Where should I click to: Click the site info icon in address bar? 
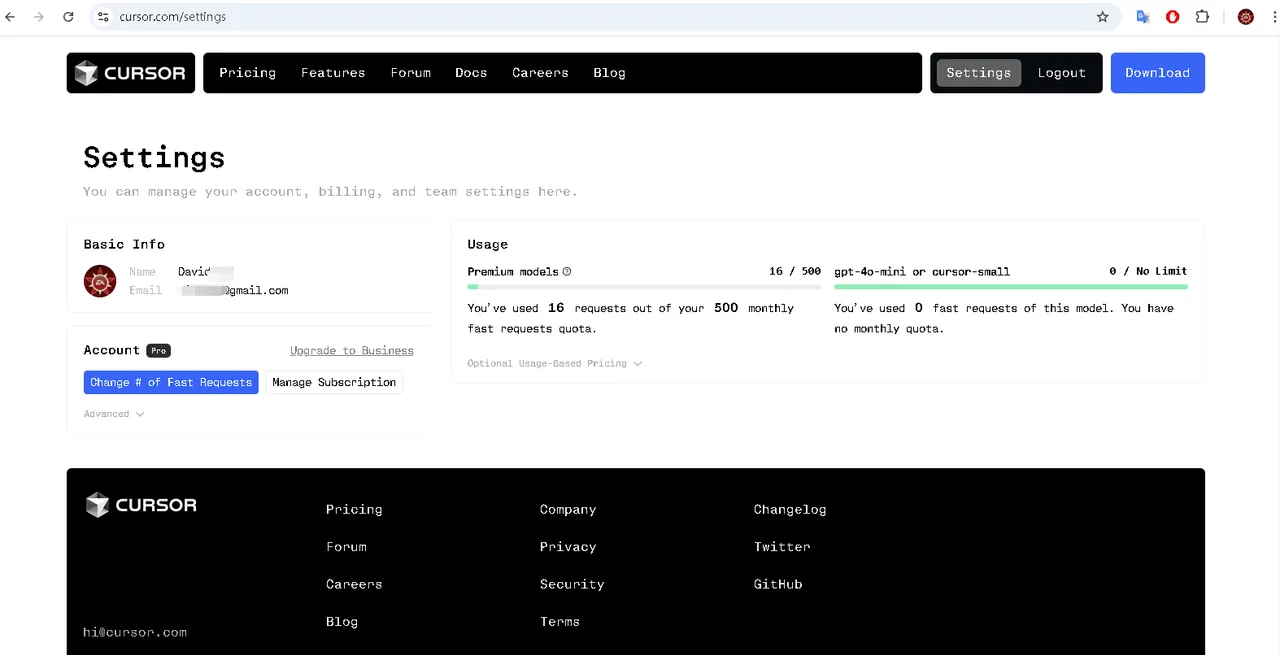click(103, 17)
